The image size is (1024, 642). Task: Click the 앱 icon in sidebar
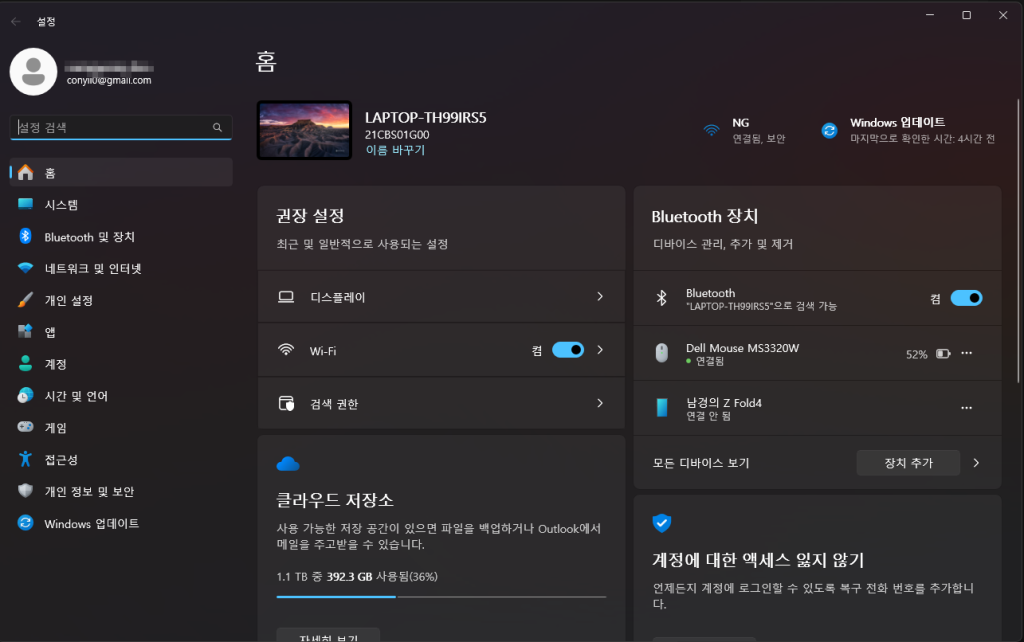point(25,332)
